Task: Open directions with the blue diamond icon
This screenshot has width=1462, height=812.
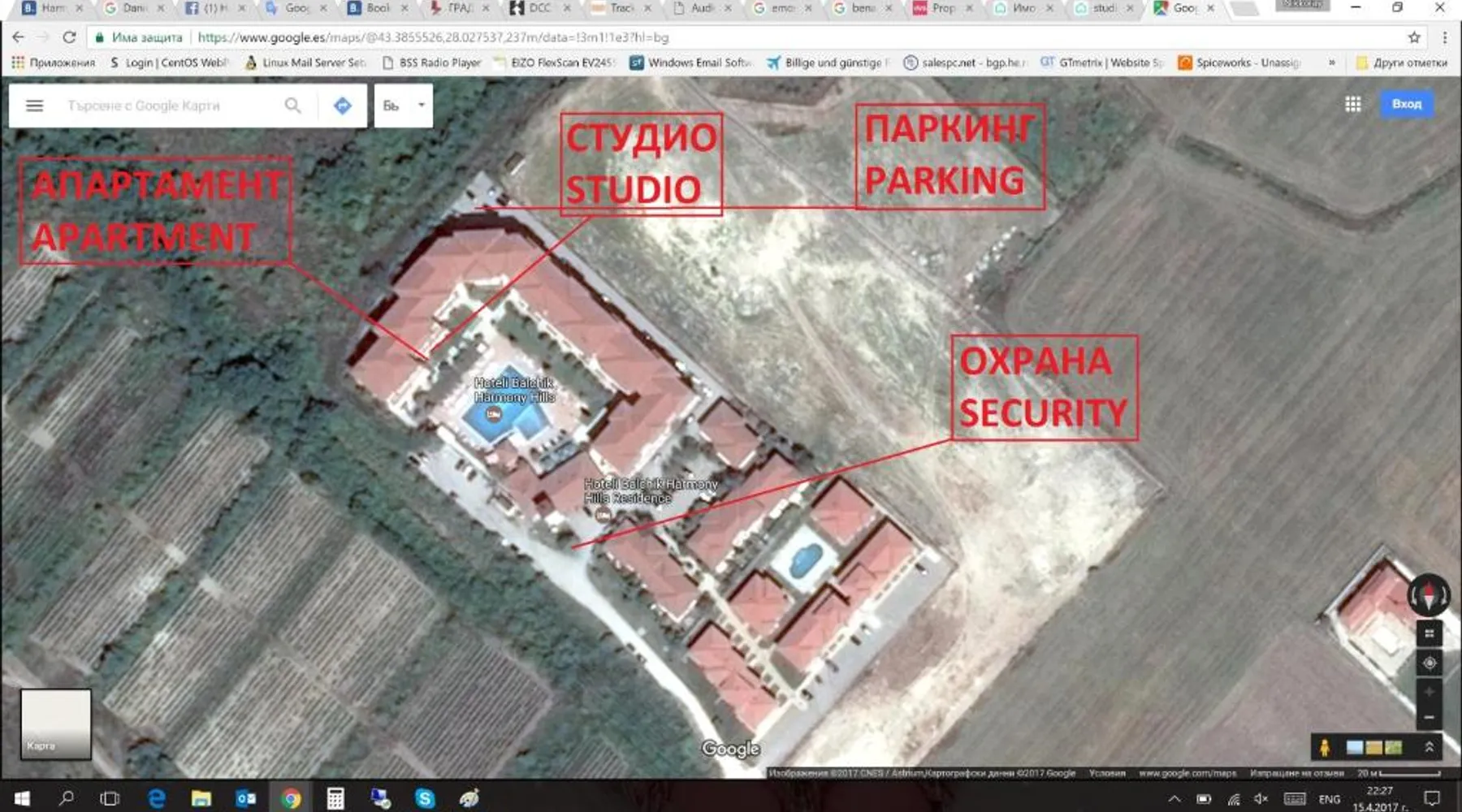Action: (x=343, y=106)
